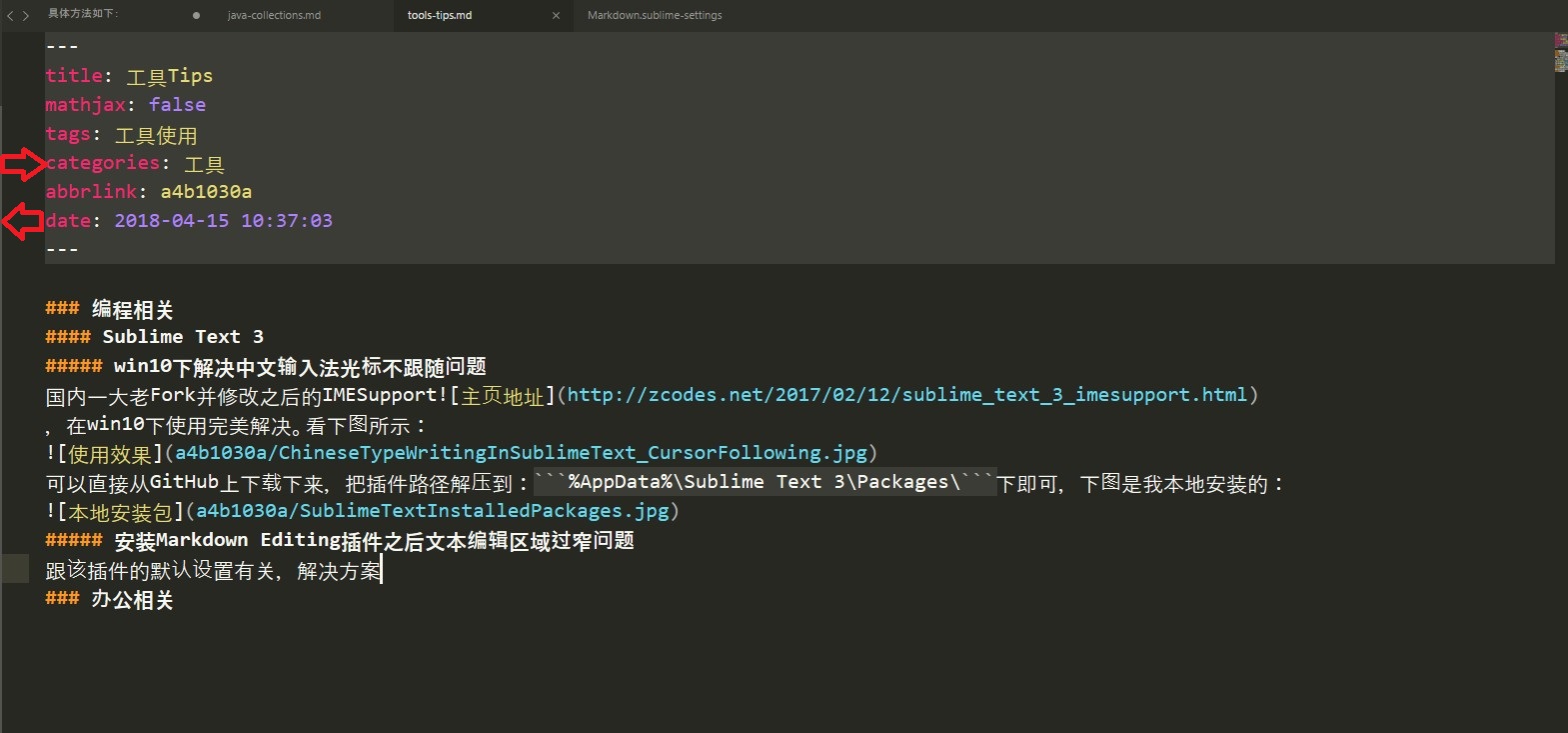Click the highlighted gutter of current line
1568x733 pixels.
coord(15,570)
